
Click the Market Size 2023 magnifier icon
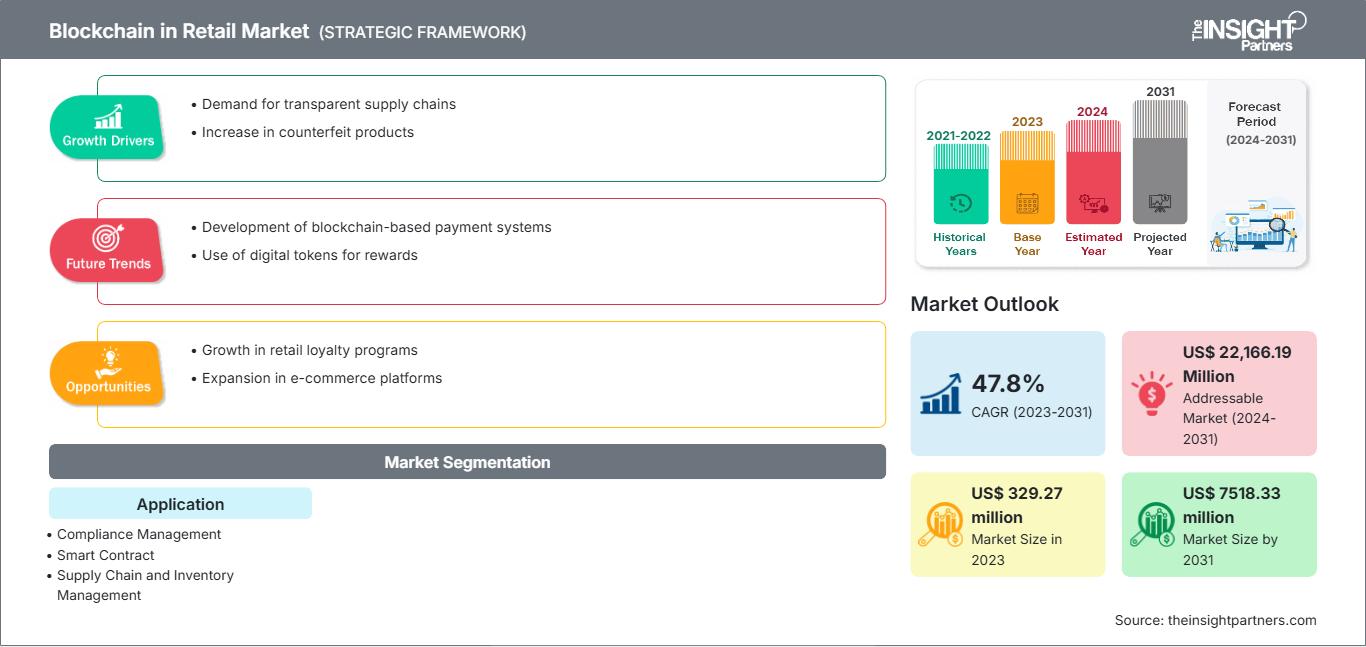(x=941, y=525)
